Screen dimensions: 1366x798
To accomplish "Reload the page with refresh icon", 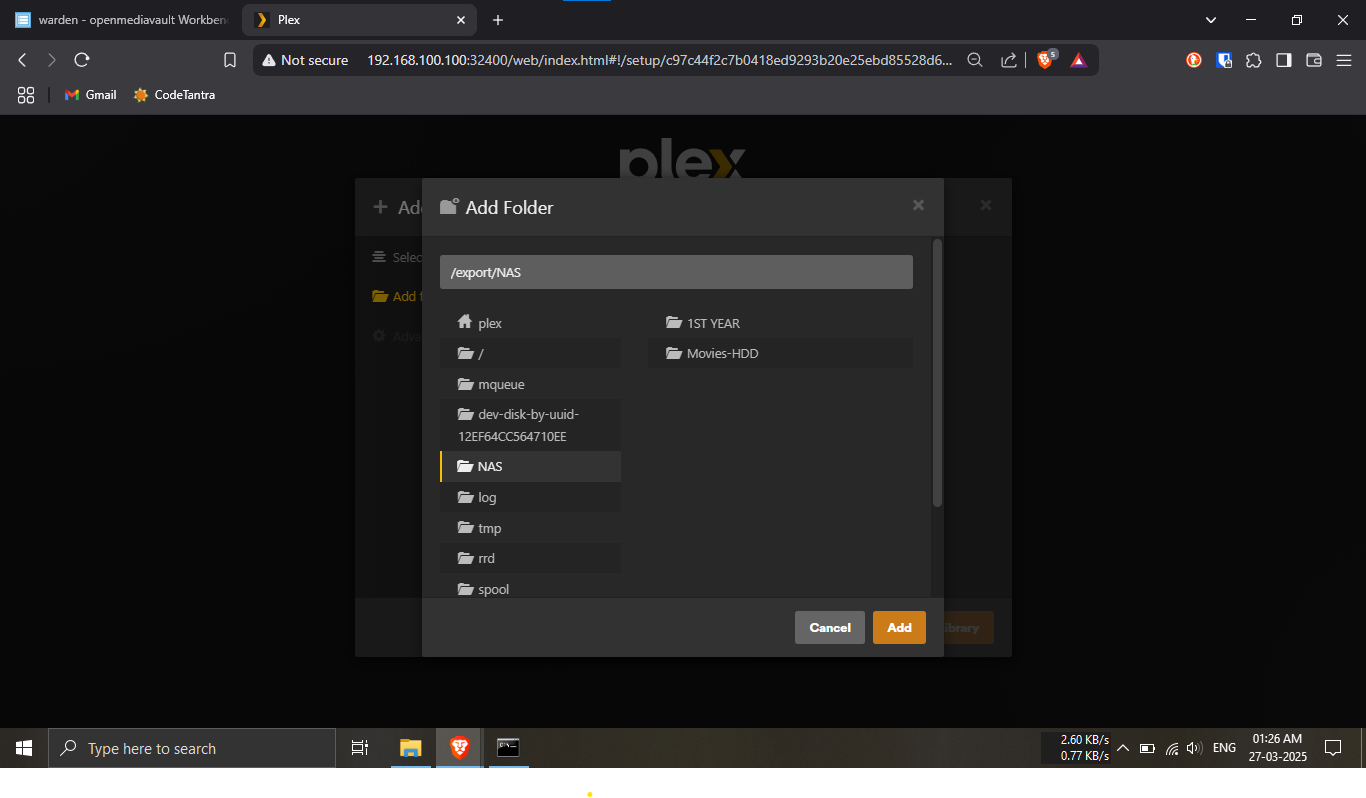I will (82, 60).
